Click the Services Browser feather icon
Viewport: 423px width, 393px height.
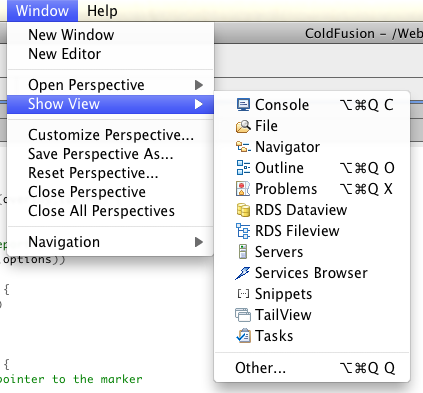coord(242,273)
